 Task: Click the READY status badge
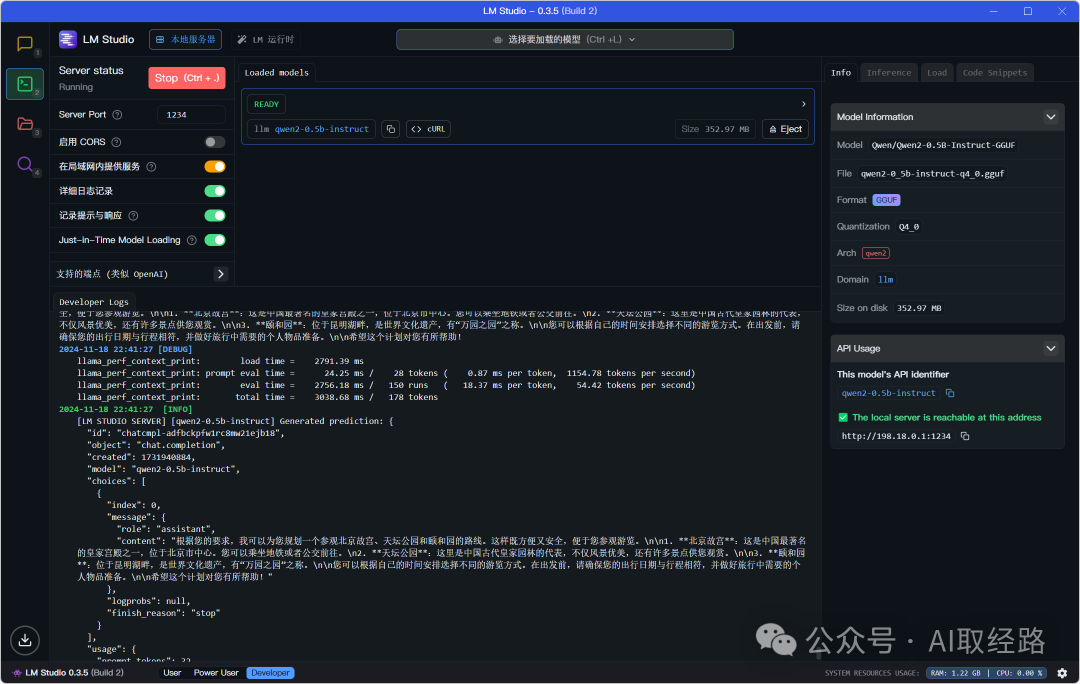pyautogui.click(x=267, y=104)
